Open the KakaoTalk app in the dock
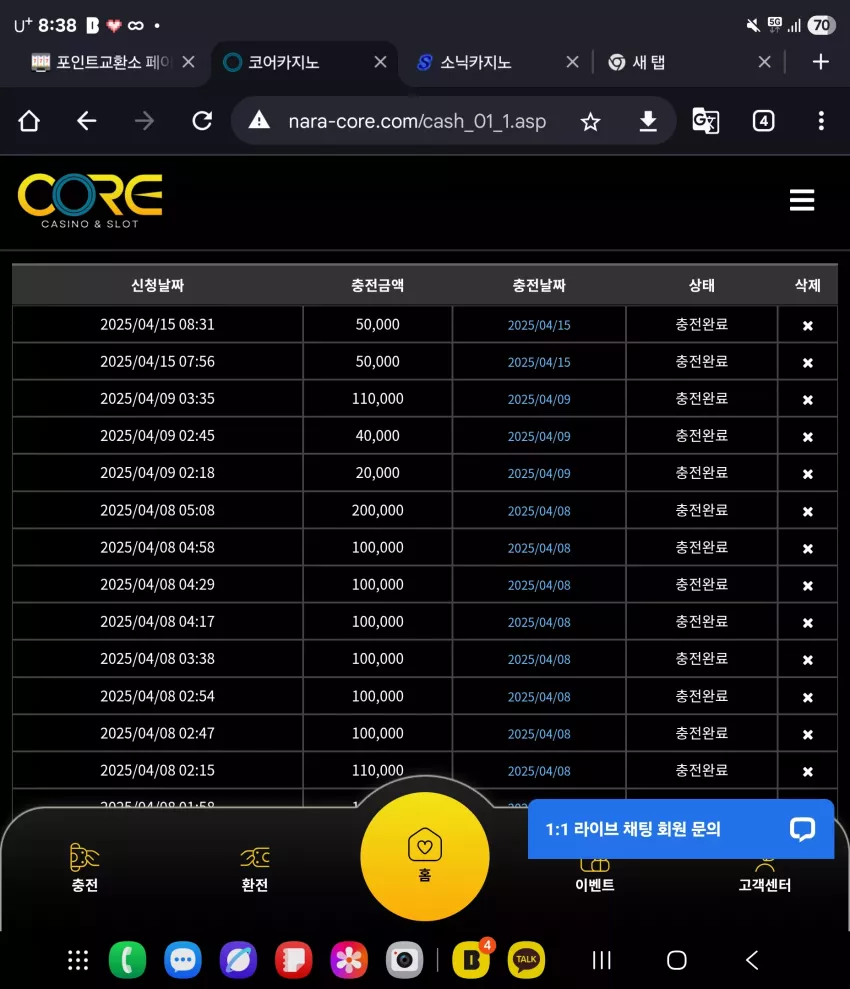The width and height of the screenshot is (850, 989). click(x=526, y=960)
